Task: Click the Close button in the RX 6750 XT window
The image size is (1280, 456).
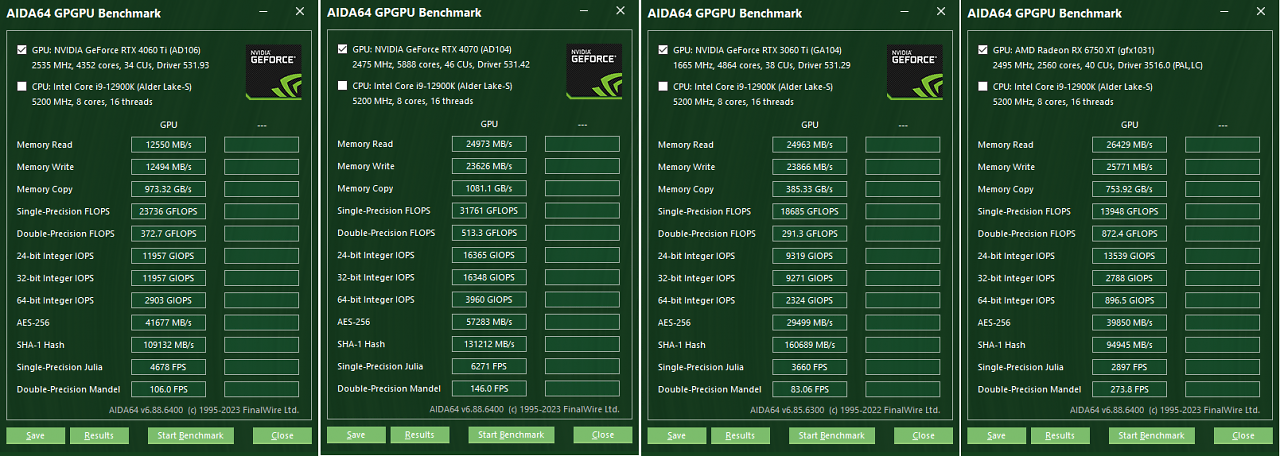Action: 1243,435
